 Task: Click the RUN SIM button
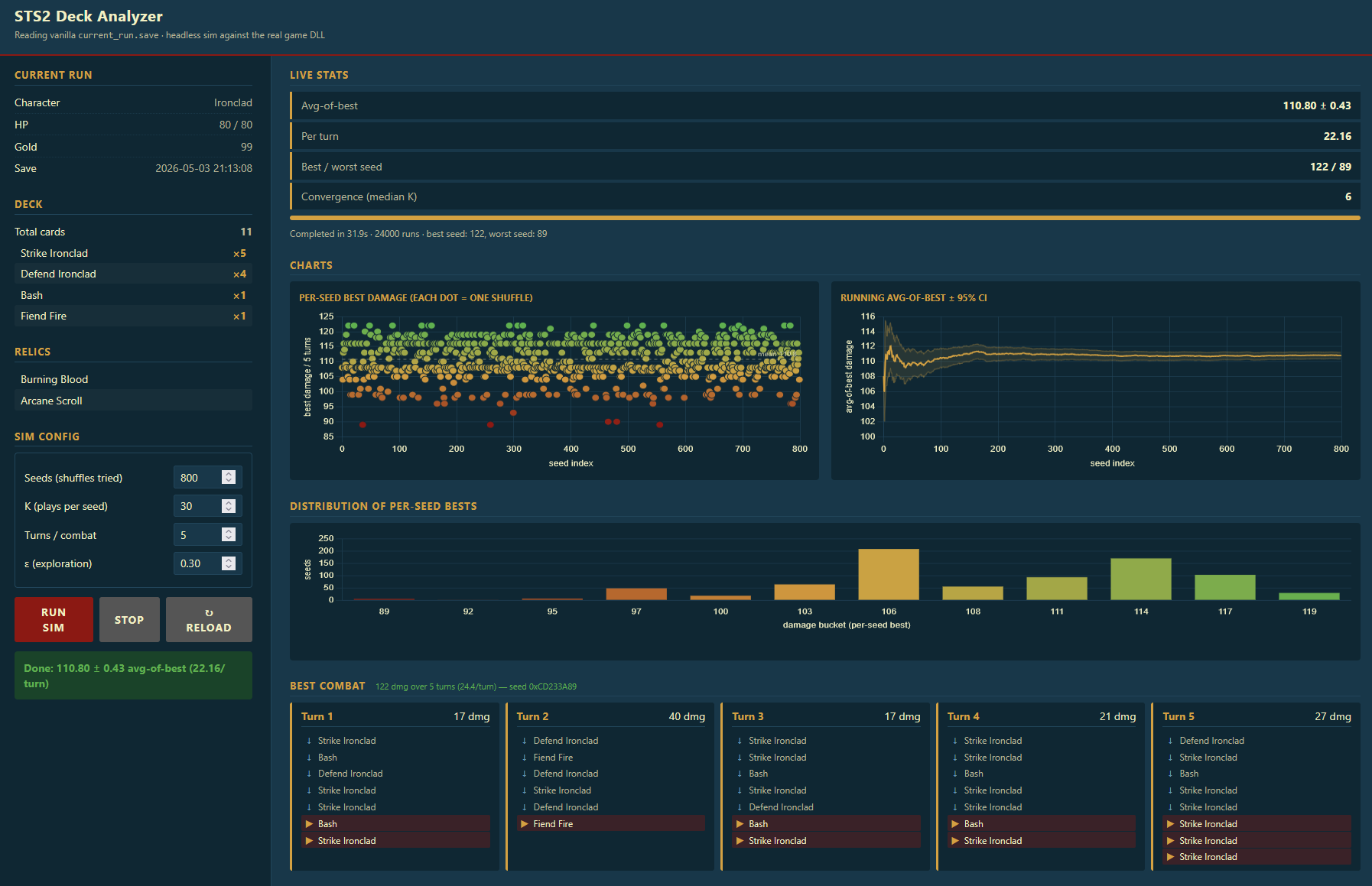point(54,619)
